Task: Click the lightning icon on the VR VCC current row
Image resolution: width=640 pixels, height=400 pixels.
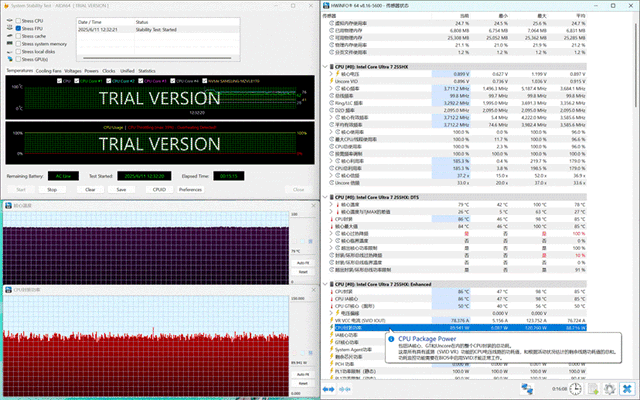Action: (x=331, y=320)
